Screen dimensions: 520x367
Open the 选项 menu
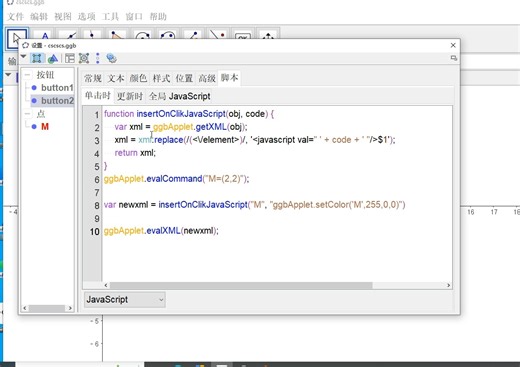[x=87, y=16]
